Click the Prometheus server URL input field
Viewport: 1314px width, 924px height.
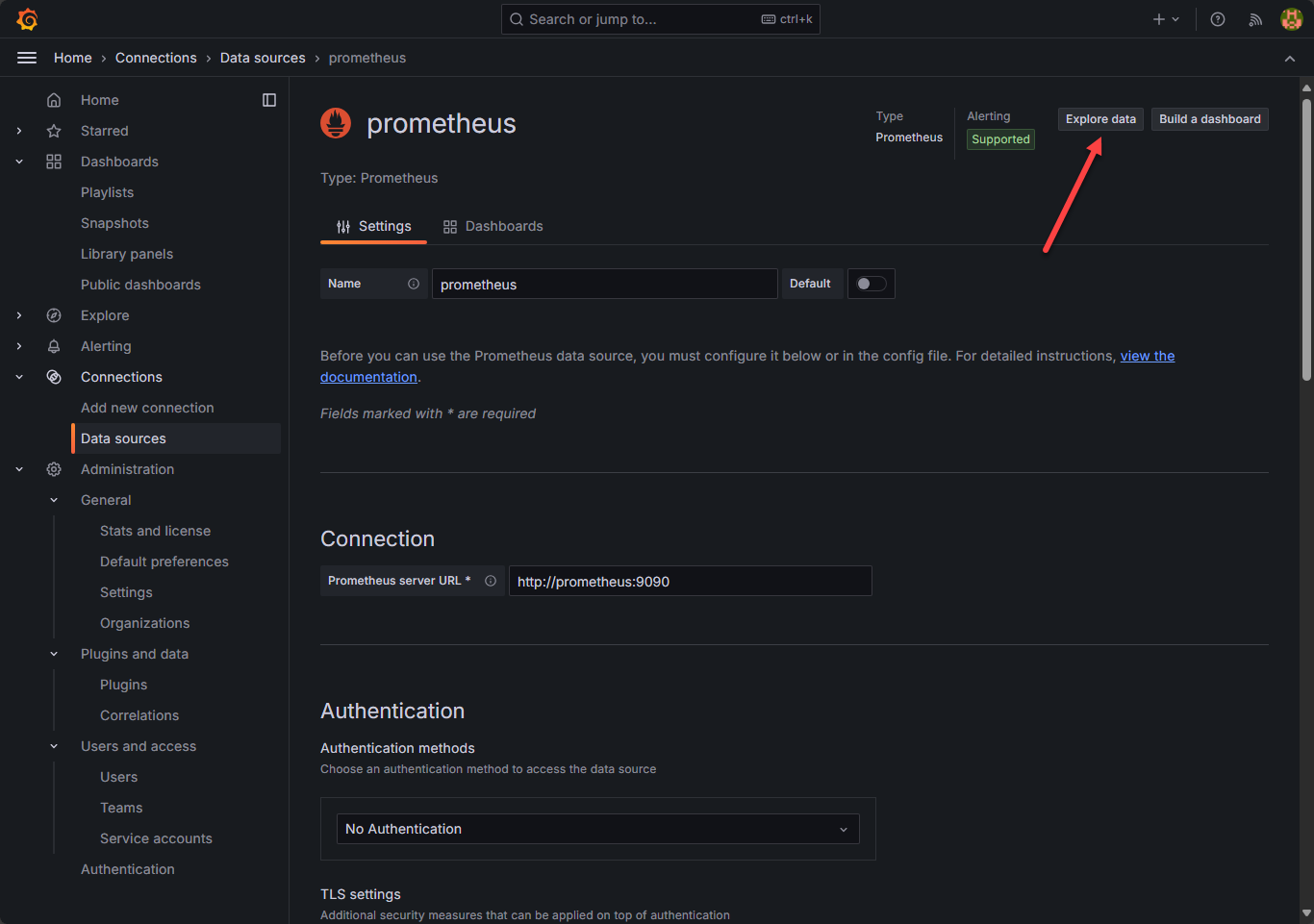click(x=690, y=581)
